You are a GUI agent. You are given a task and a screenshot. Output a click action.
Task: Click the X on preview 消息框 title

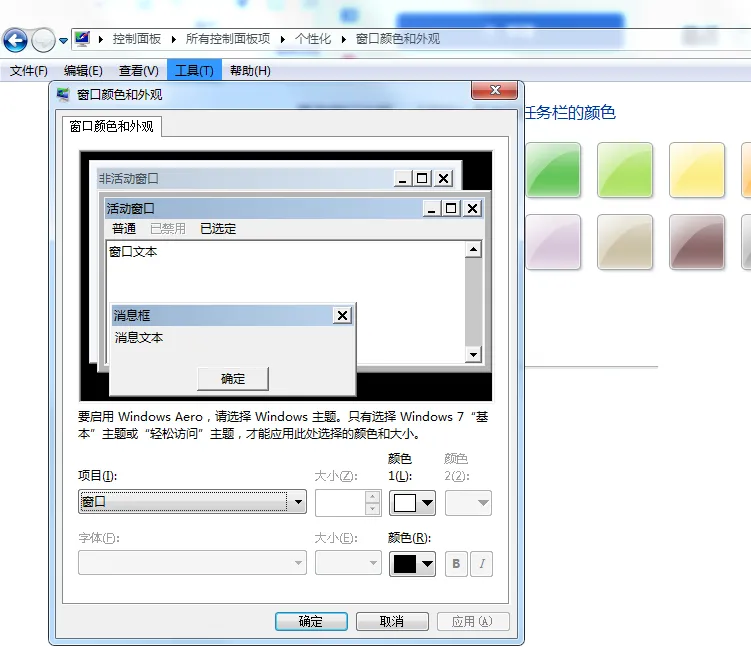click(342, 315)
